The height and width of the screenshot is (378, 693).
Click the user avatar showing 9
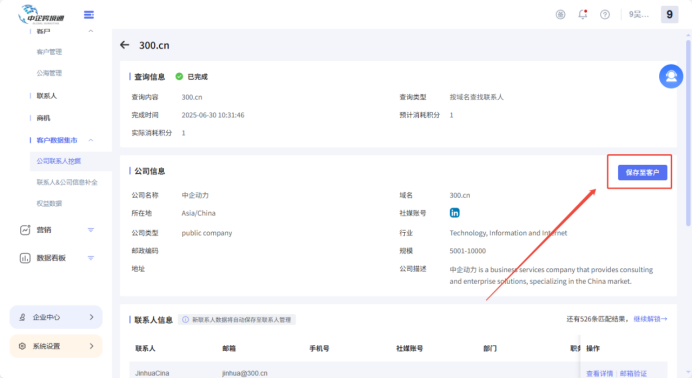669,15
